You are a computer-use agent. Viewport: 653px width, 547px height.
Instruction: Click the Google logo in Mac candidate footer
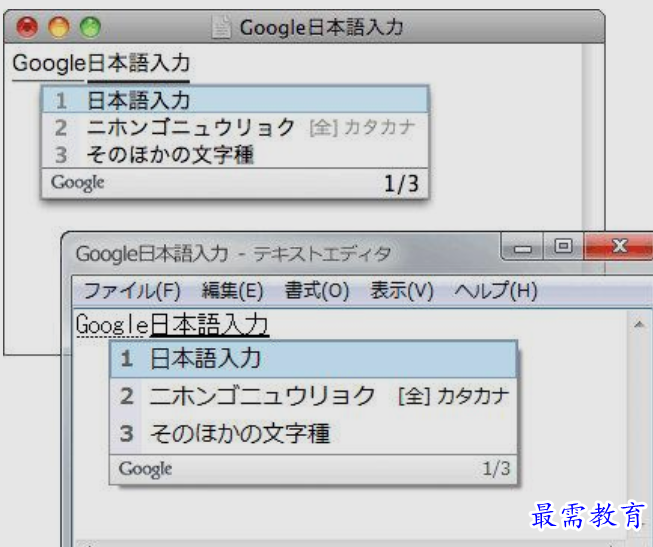pyautogui.click(x=77, y=183)
